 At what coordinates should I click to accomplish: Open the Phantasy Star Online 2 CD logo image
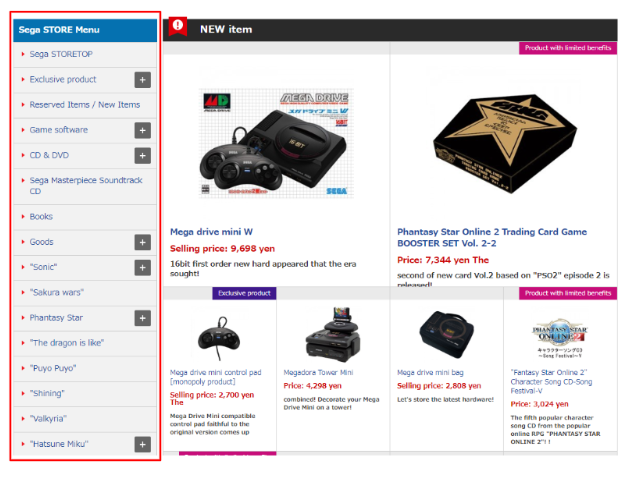click(x=560, y=338)
